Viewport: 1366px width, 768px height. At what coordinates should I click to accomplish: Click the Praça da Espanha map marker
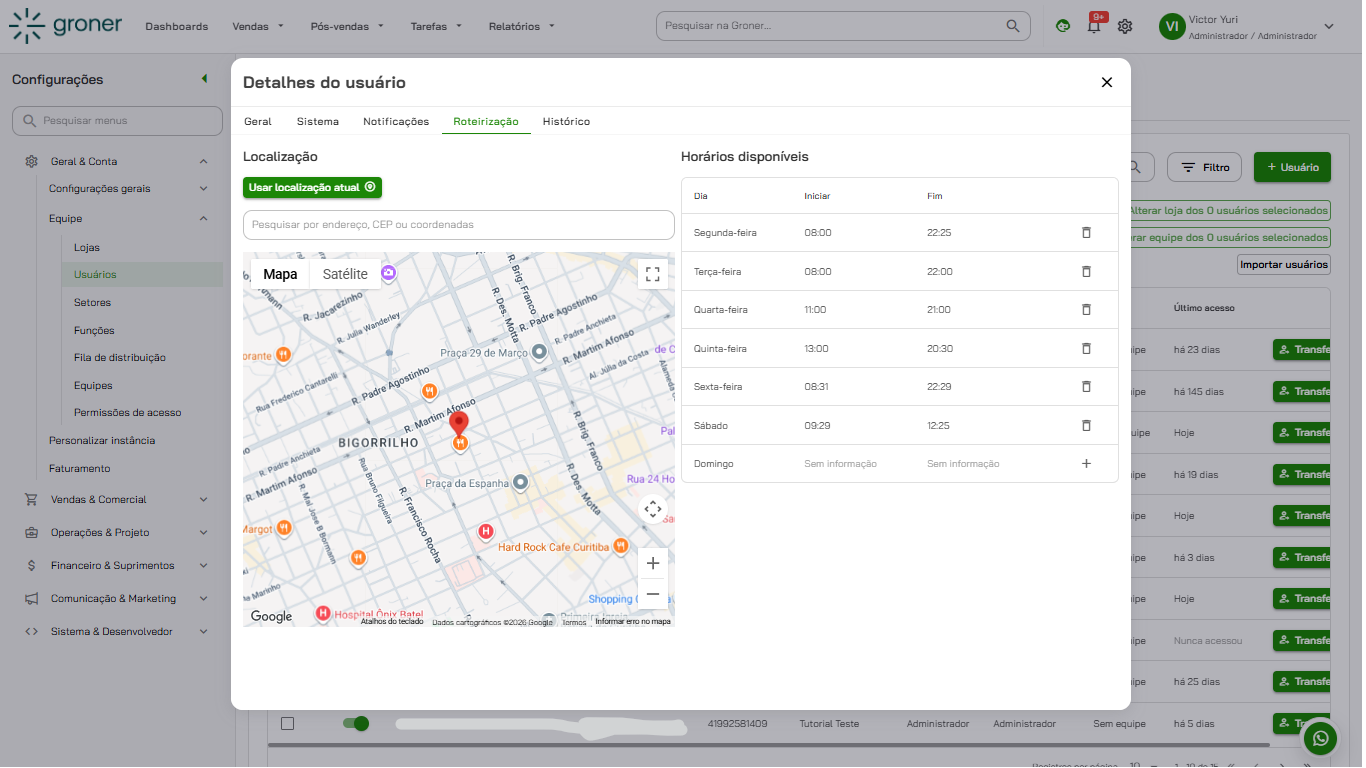tap(520, 483)
